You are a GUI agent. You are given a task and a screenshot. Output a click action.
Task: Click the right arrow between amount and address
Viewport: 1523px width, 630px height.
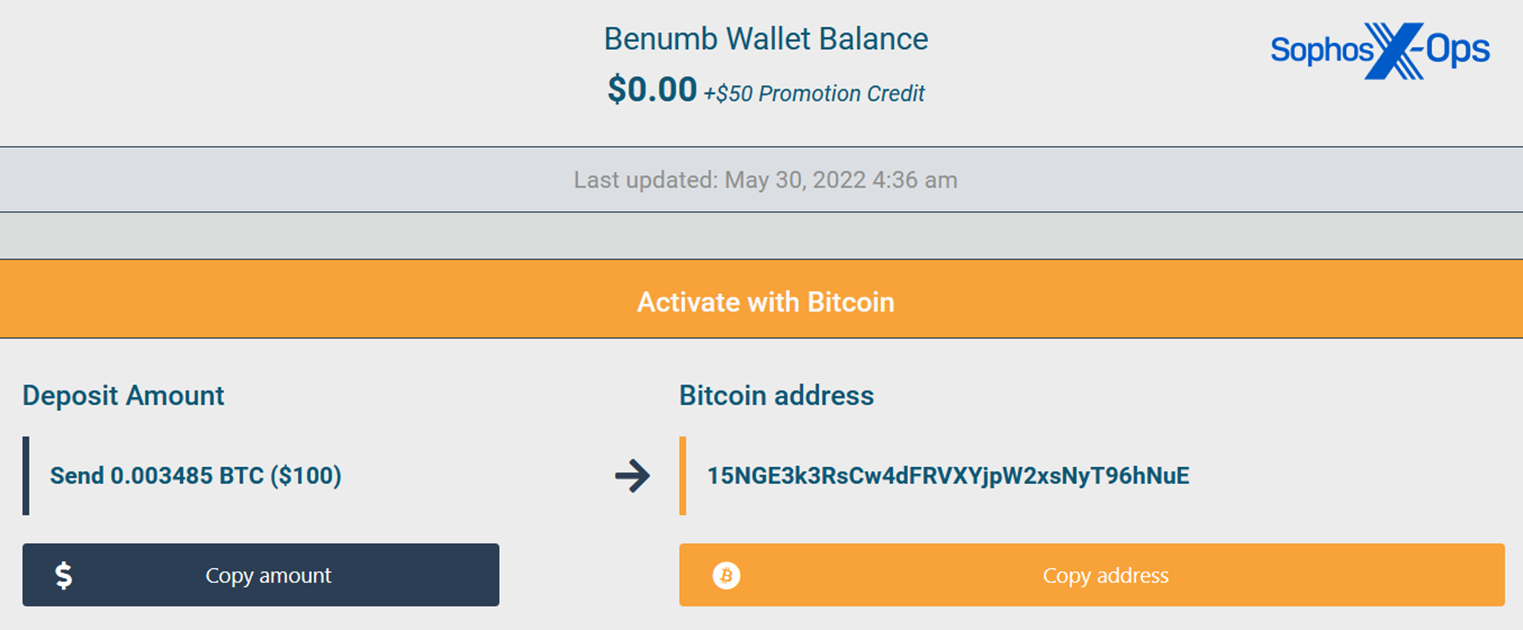tap(632, 476)
